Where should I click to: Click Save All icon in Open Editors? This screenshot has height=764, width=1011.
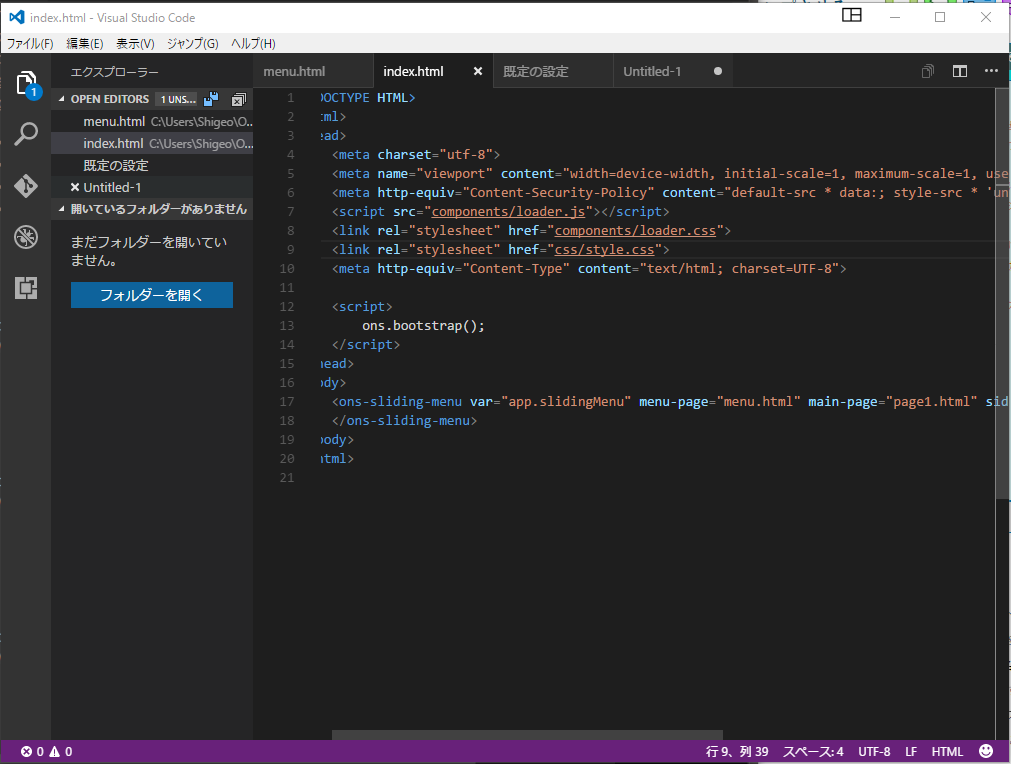tap(211, 99)
